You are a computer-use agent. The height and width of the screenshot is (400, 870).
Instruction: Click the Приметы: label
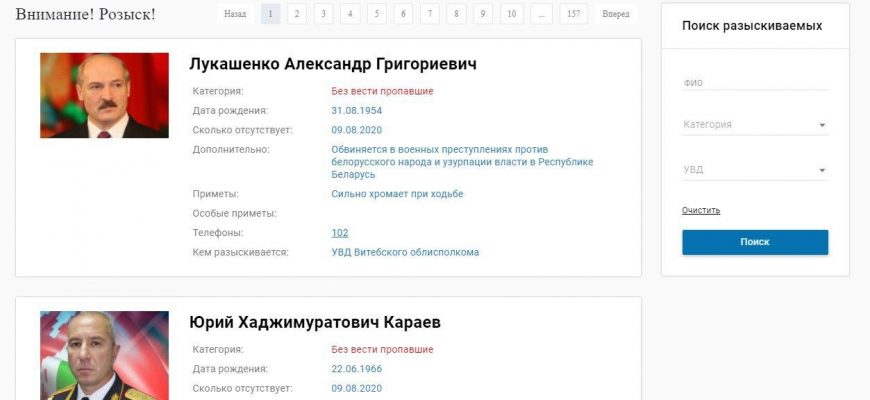216,194
